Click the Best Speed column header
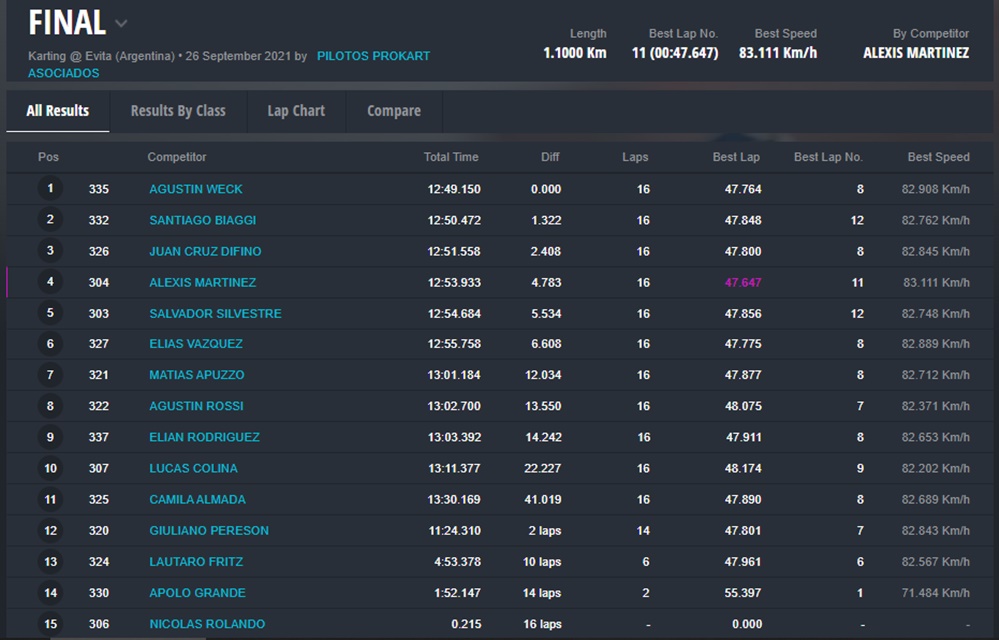 [x=938, y=157]
